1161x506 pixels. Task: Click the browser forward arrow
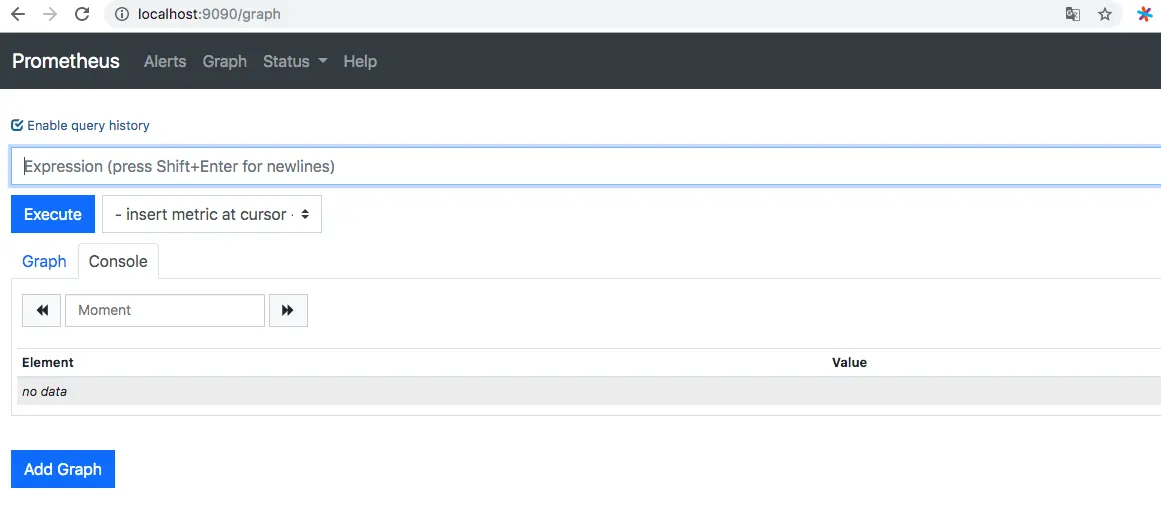pos(50,15)
